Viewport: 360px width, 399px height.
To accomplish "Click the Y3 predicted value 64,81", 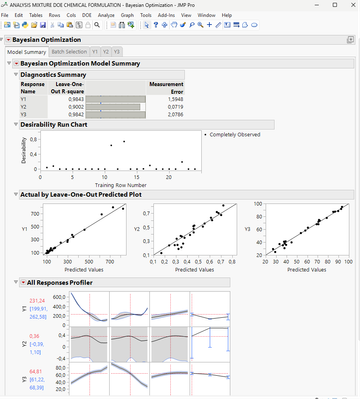I will coord(36,371).
